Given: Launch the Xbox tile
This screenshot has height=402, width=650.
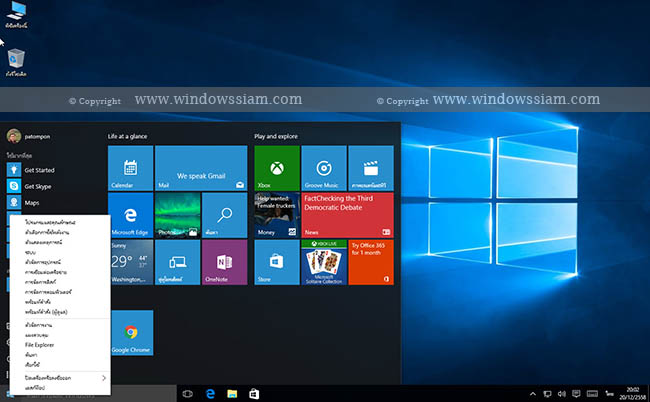Looking at the screenshot, I should pos(277,168).
